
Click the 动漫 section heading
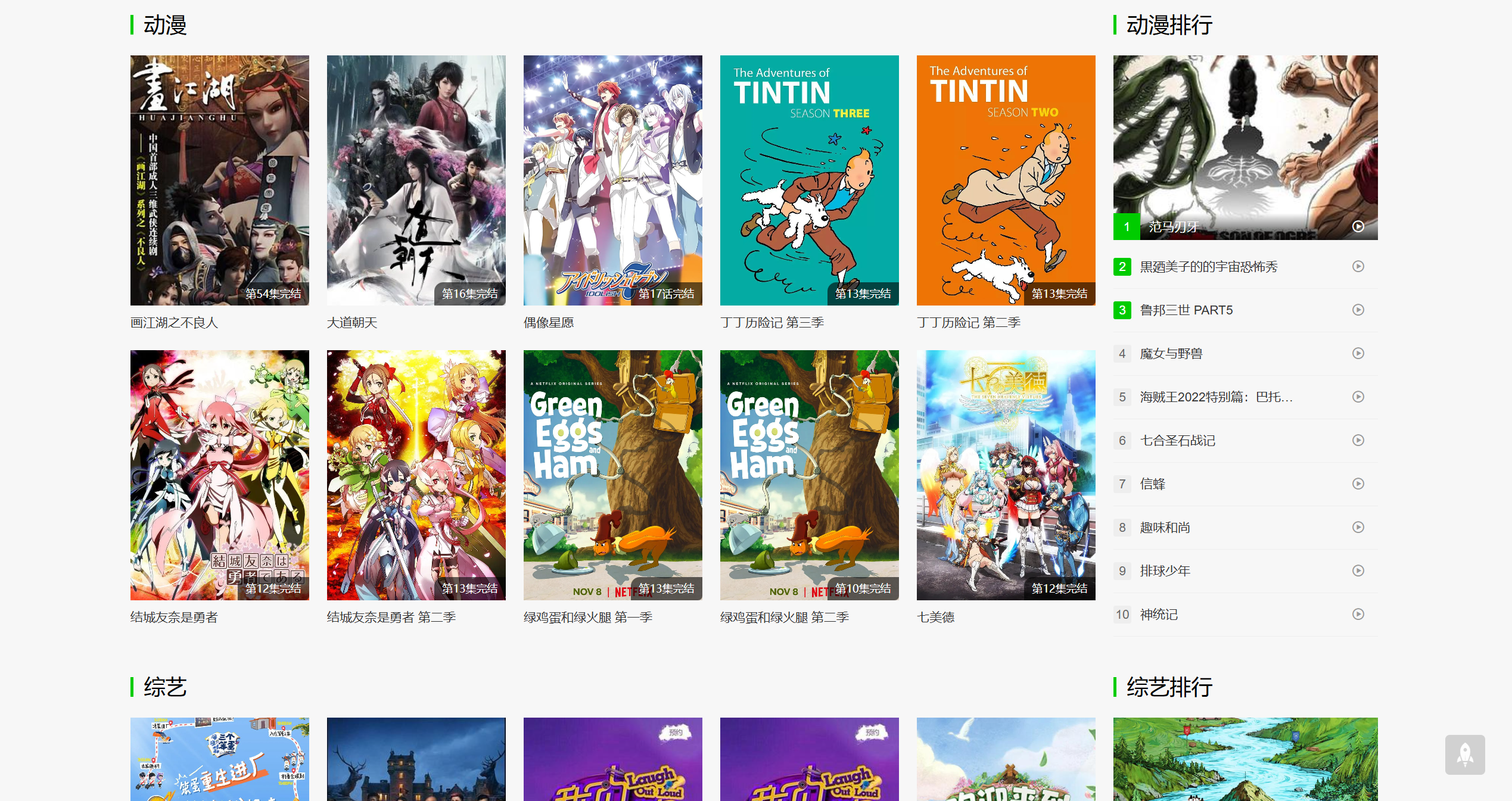tap(165, 25)
